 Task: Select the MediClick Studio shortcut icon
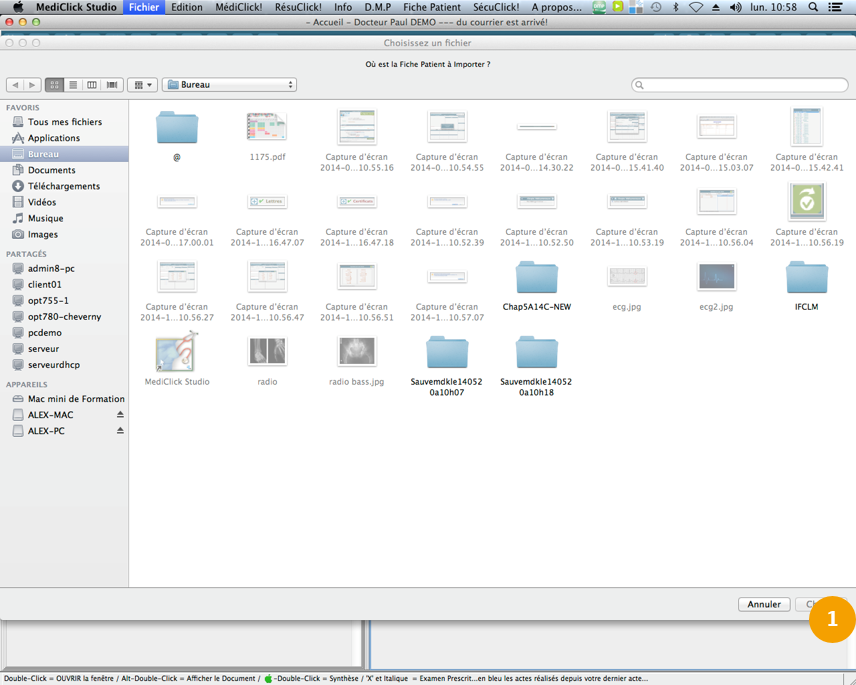176,353
